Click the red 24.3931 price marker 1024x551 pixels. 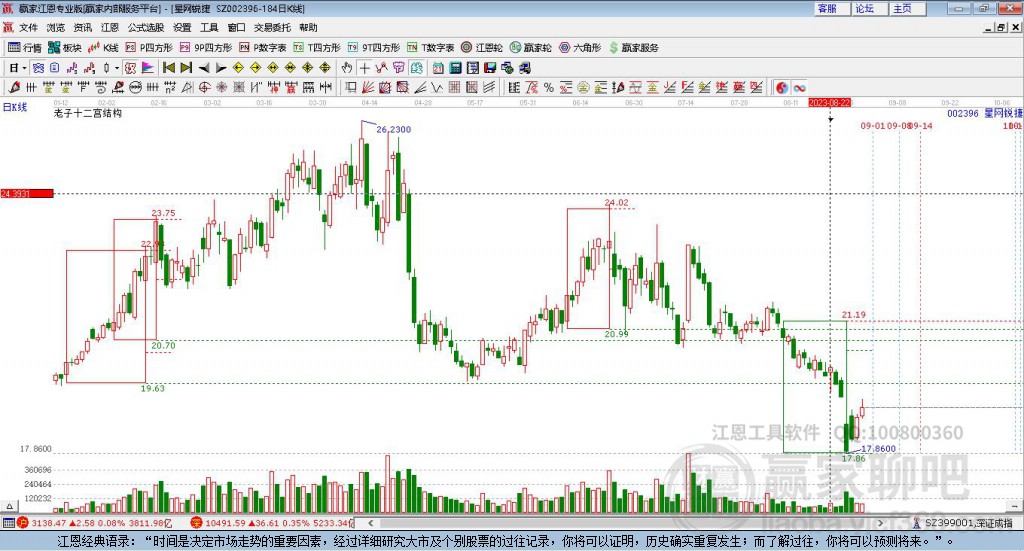[x=27, y=193]
